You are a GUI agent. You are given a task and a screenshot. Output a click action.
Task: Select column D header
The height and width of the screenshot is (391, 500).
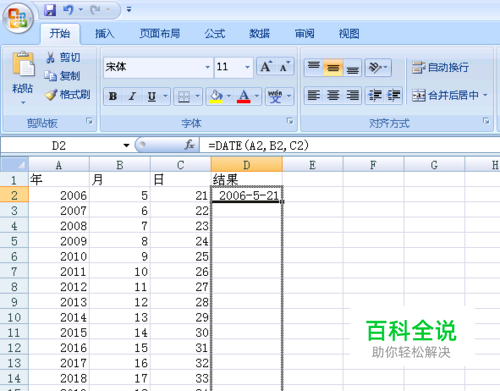point(247,165)
